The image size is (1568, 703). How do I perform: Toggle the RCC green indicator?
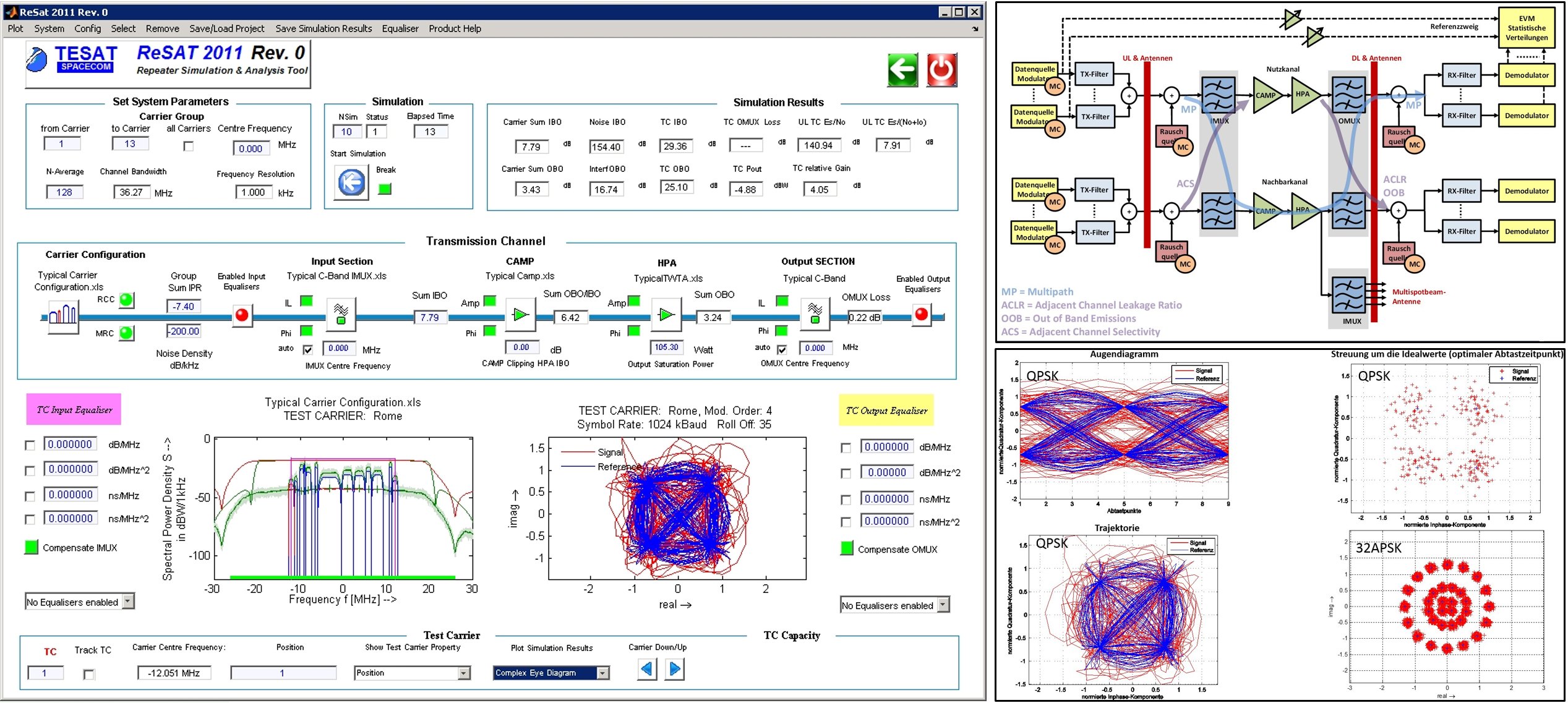[x=126, y=300]
